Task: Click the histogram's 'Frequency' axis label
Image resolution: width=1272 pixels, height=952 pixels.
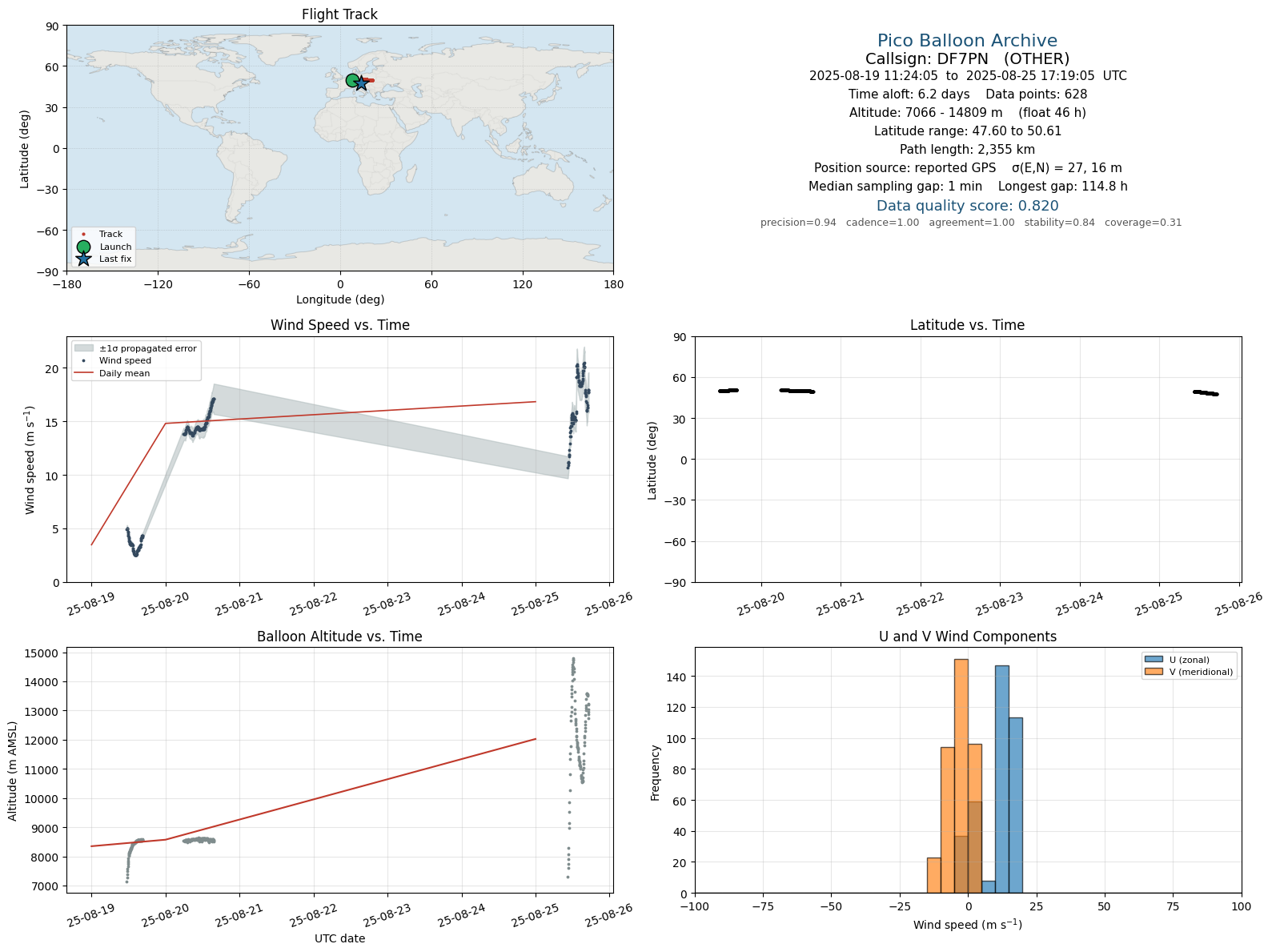Action: click(656, 773)
